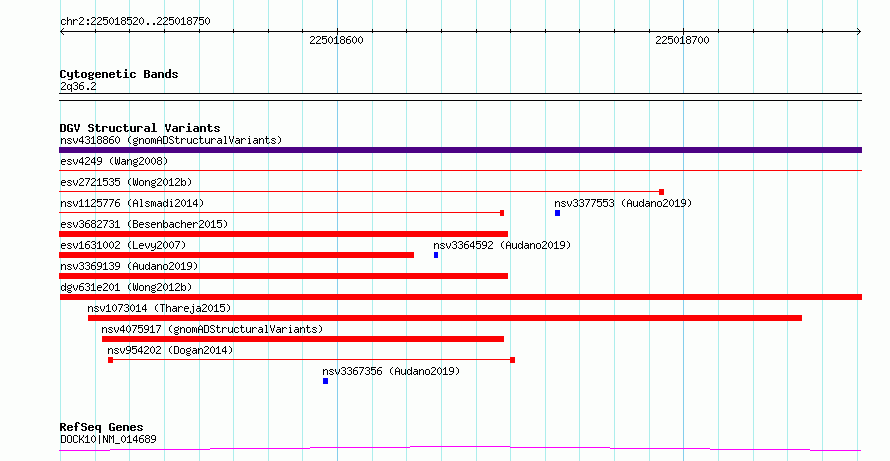The height and width of the screenshot is (461, 890).
Task: Click the nsv3369139 red variant bar
Action: 284,276
